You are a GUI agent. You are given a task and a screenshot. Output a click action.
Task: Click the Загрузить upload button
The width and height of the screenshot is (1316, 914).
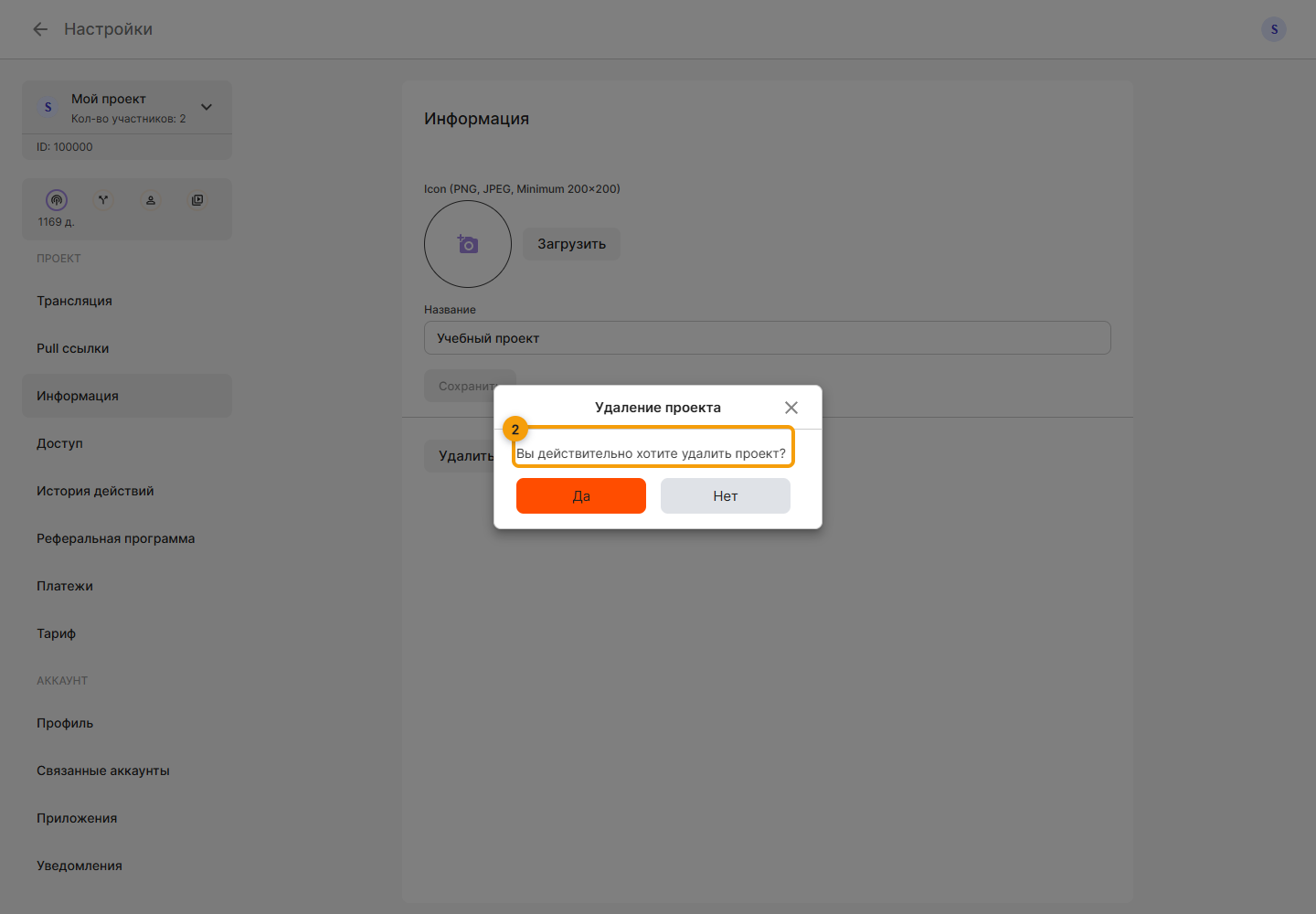coord(571,244)
